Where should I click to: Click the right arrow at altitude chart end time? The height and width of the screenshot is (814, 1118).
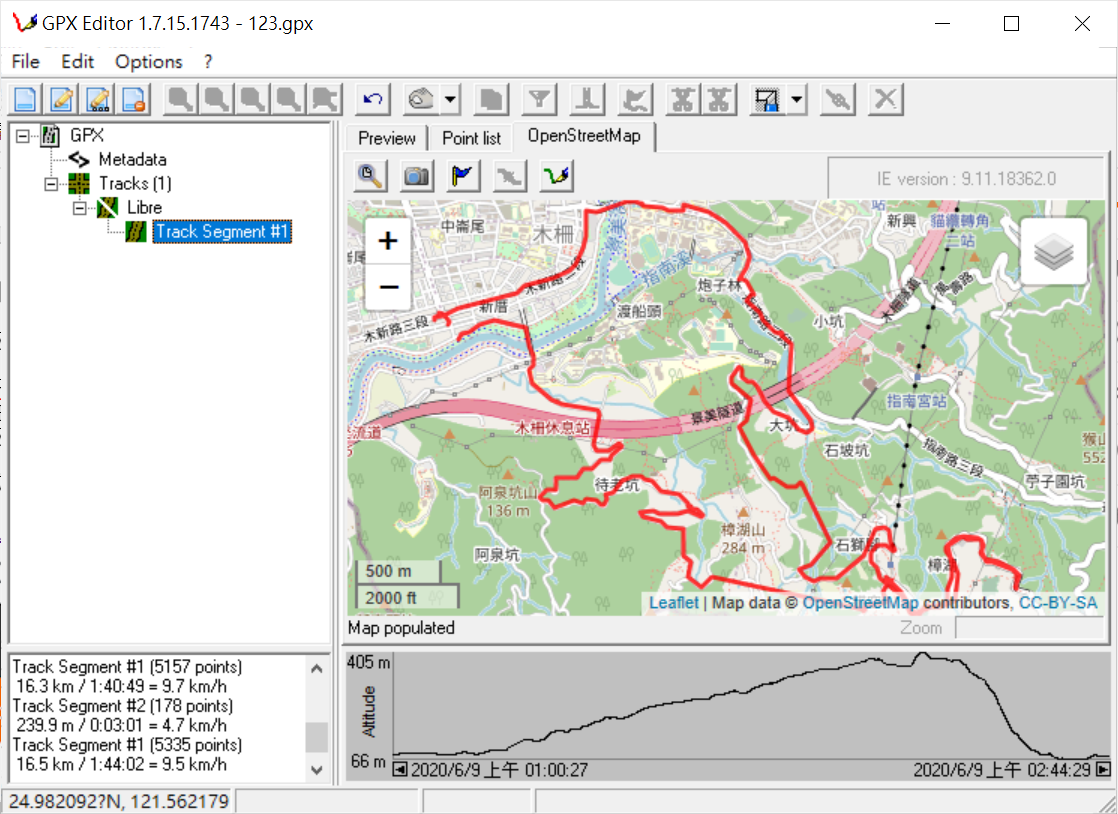(1104, 770)
